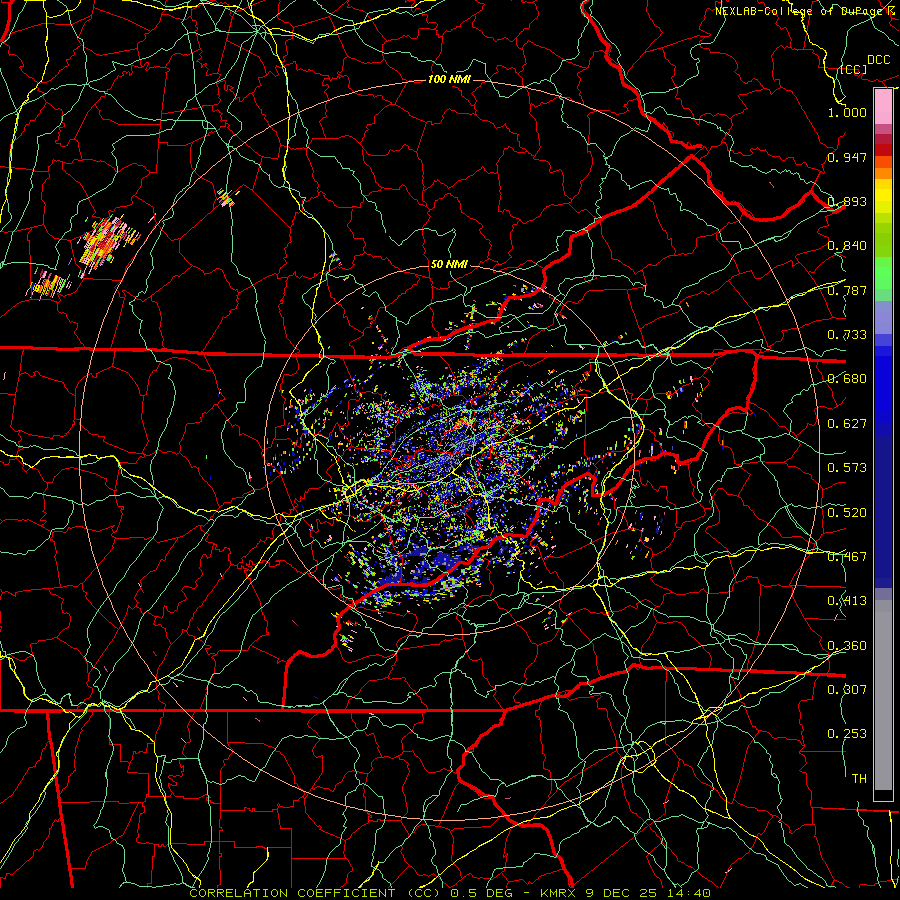Click the 0.307 scale value
This screenshot has height=900, width=900.
847,689
